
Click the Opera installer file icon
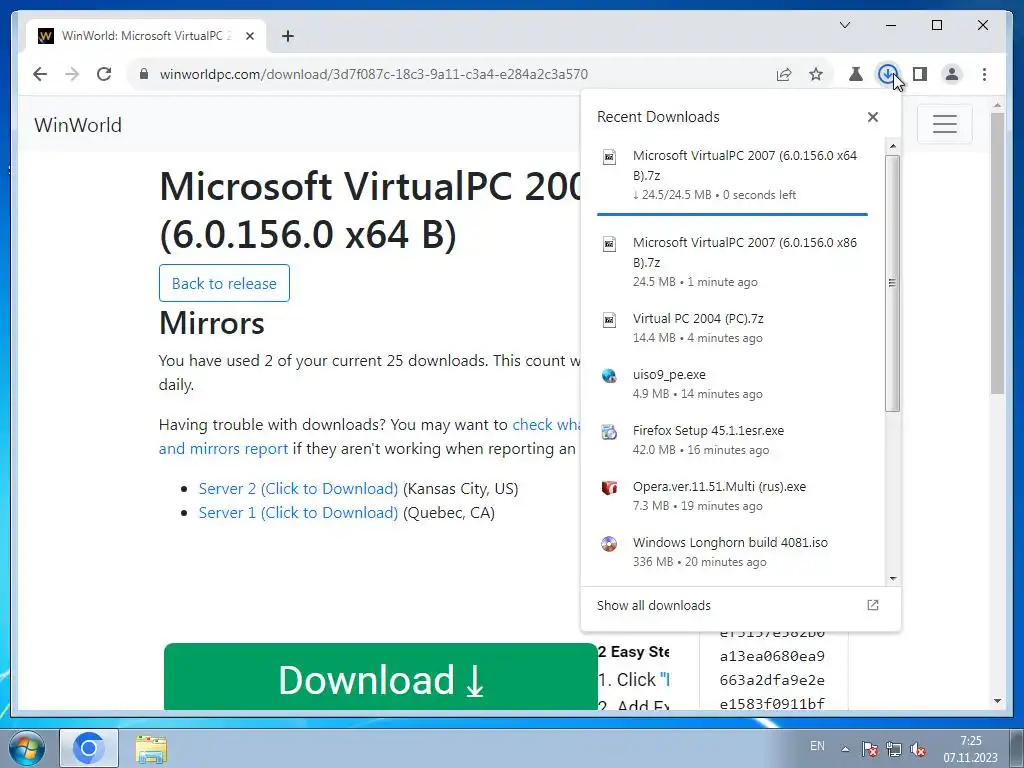click(x=609, y=488)
